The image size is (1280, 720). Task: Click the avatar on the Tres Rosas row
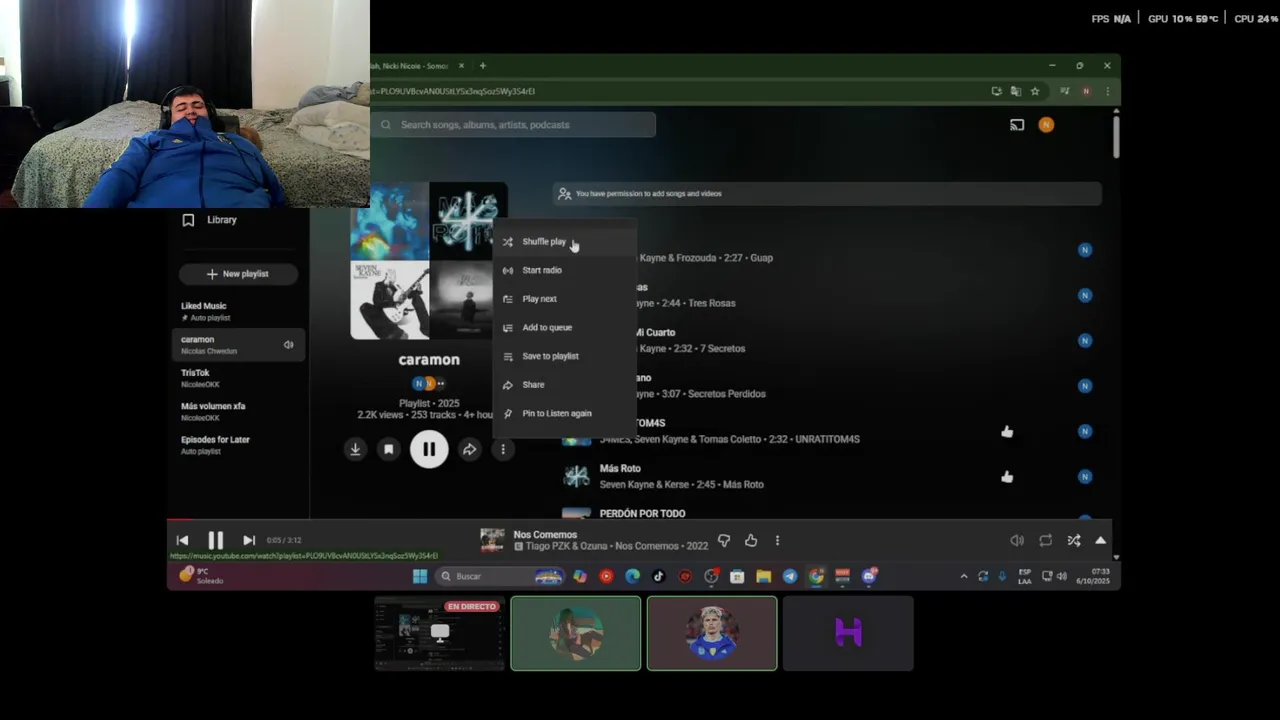[x=1085, y=295]
